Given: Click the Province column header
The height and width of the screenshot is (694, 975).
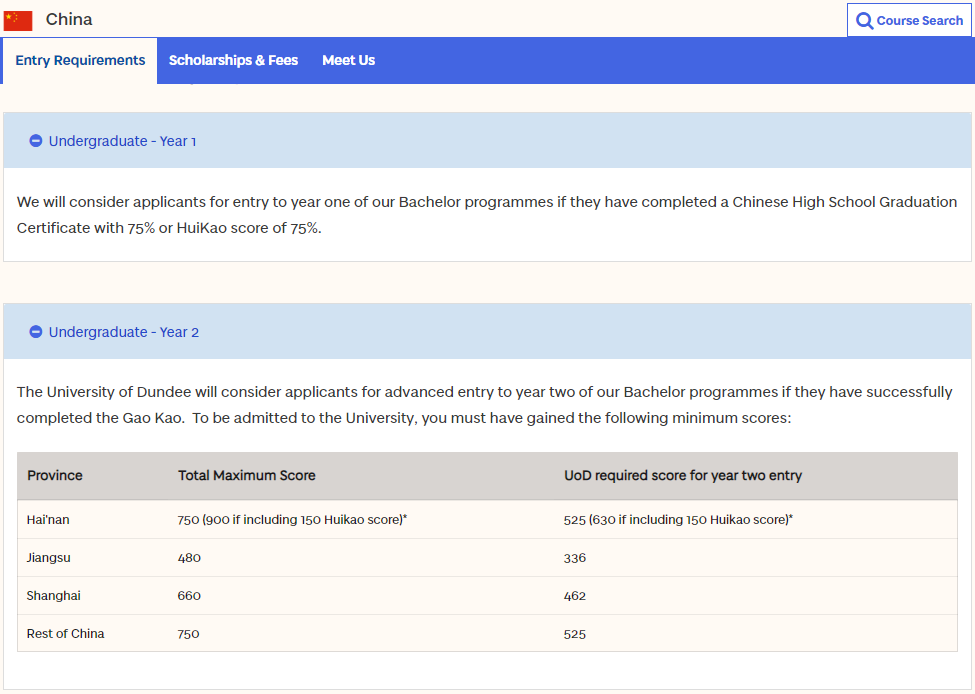Looking at the screenshot, I should pos(55,476).
